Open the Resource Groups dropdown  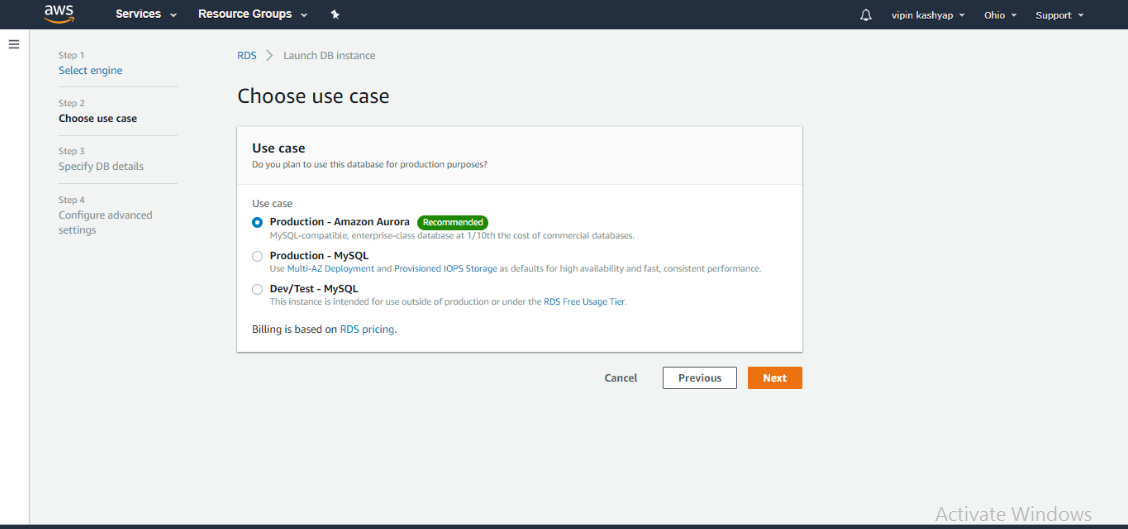pyautogui.click(x=253, y=15)
